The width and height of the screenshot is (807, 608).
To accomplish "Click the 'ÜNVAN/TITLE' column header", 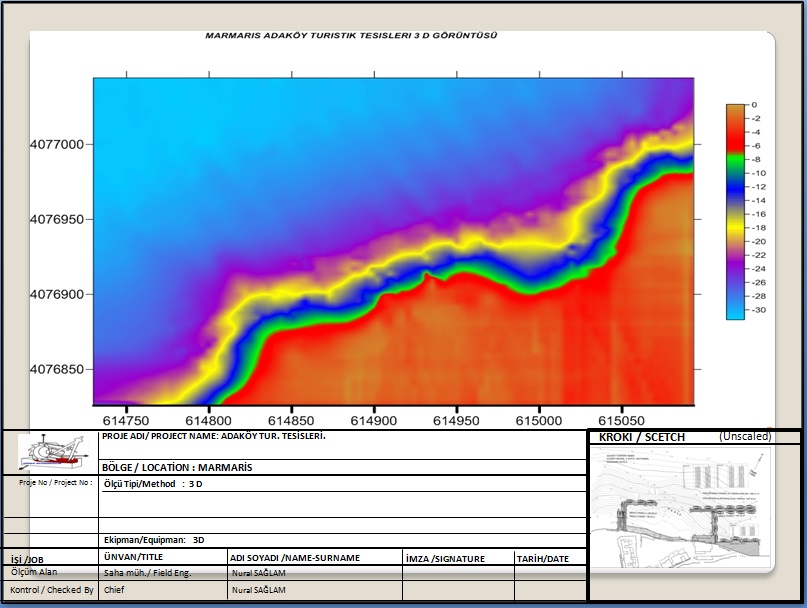I will pyautogui.click(x=133, y=557).
